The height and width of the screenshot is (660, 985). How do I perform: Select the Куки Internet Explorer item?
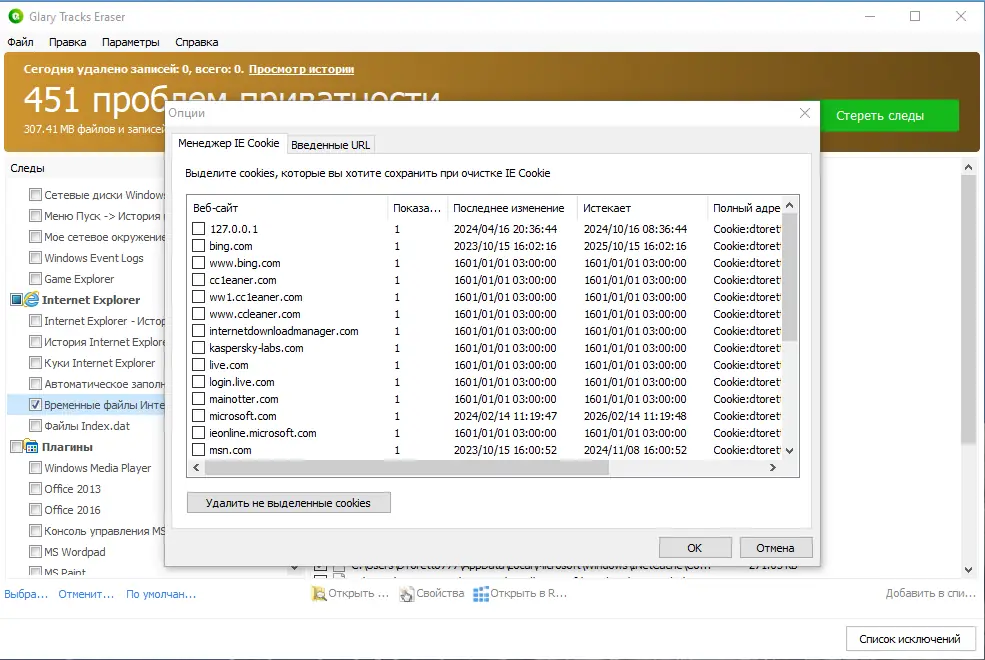point(99,363)
